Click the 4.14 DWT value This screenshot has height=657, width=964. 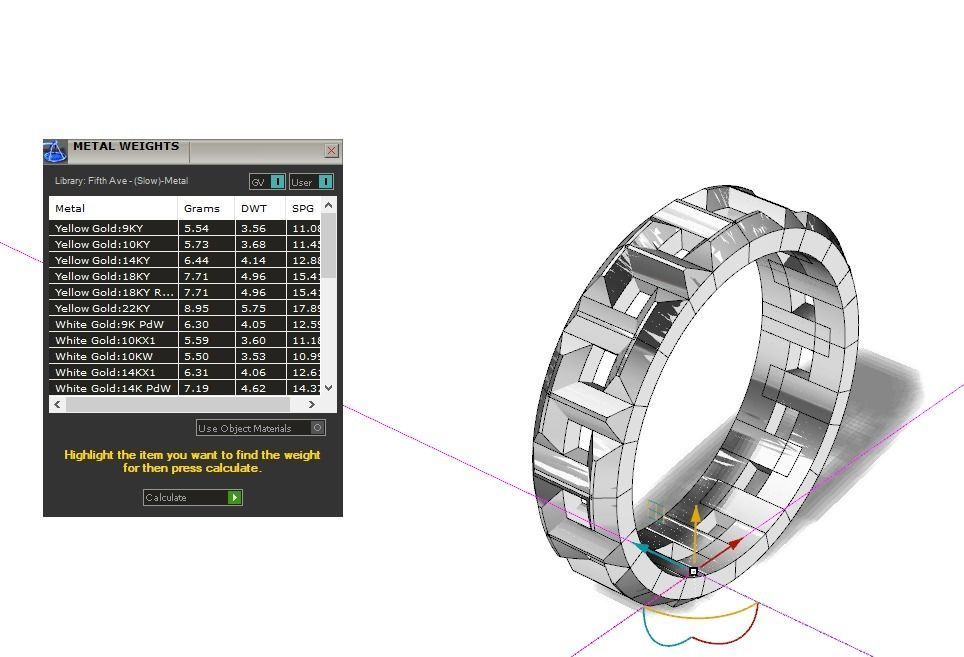(253, 260)
